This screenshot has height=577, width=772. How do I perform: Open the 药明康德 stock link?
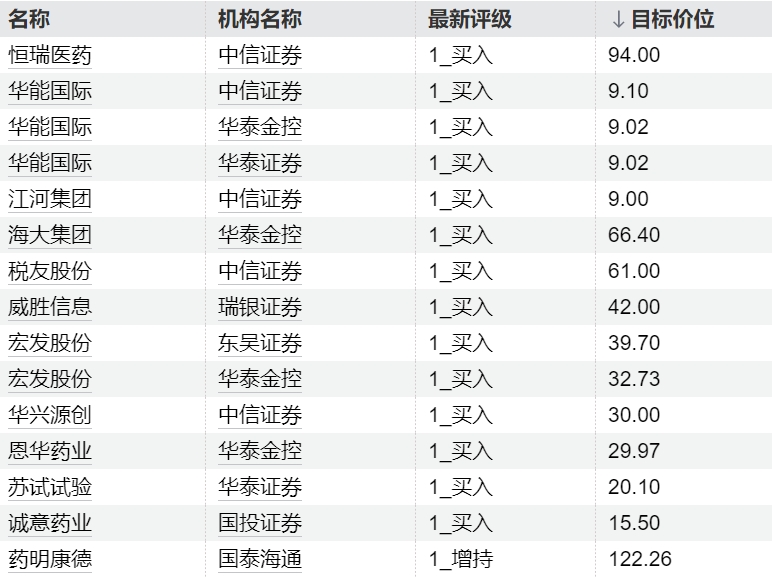coord(50,559)
